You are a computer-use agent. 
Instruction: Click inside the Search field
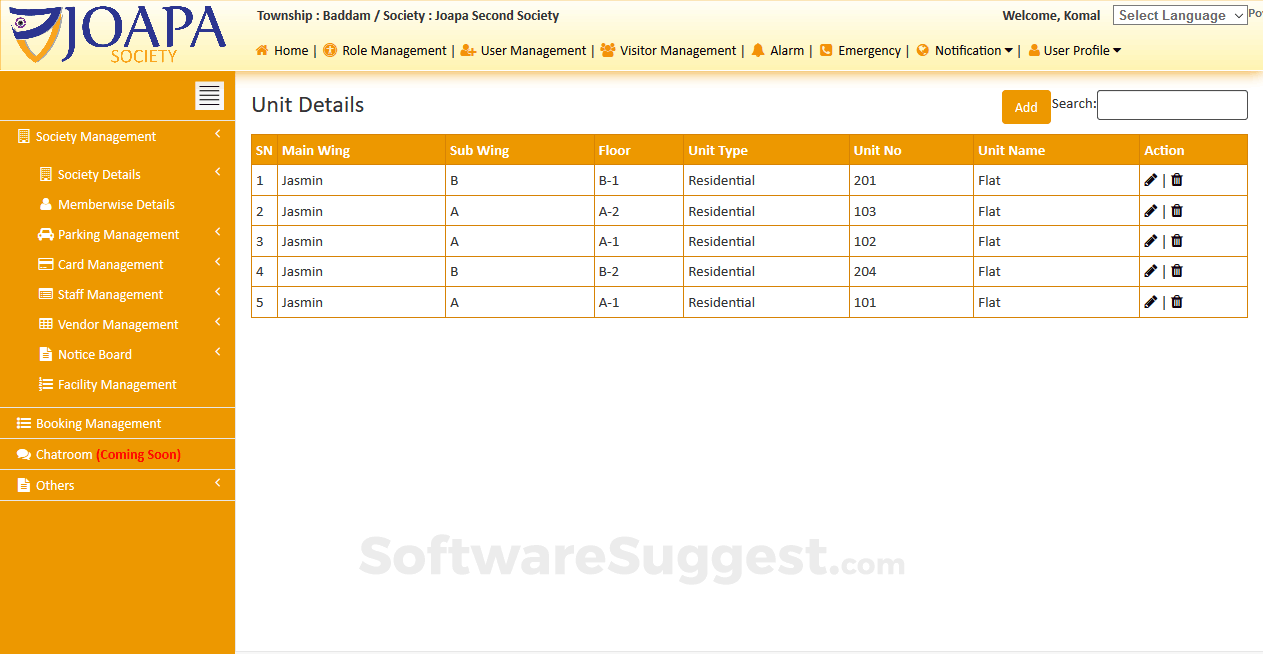pyautogui.click(x=1171, y=104)
